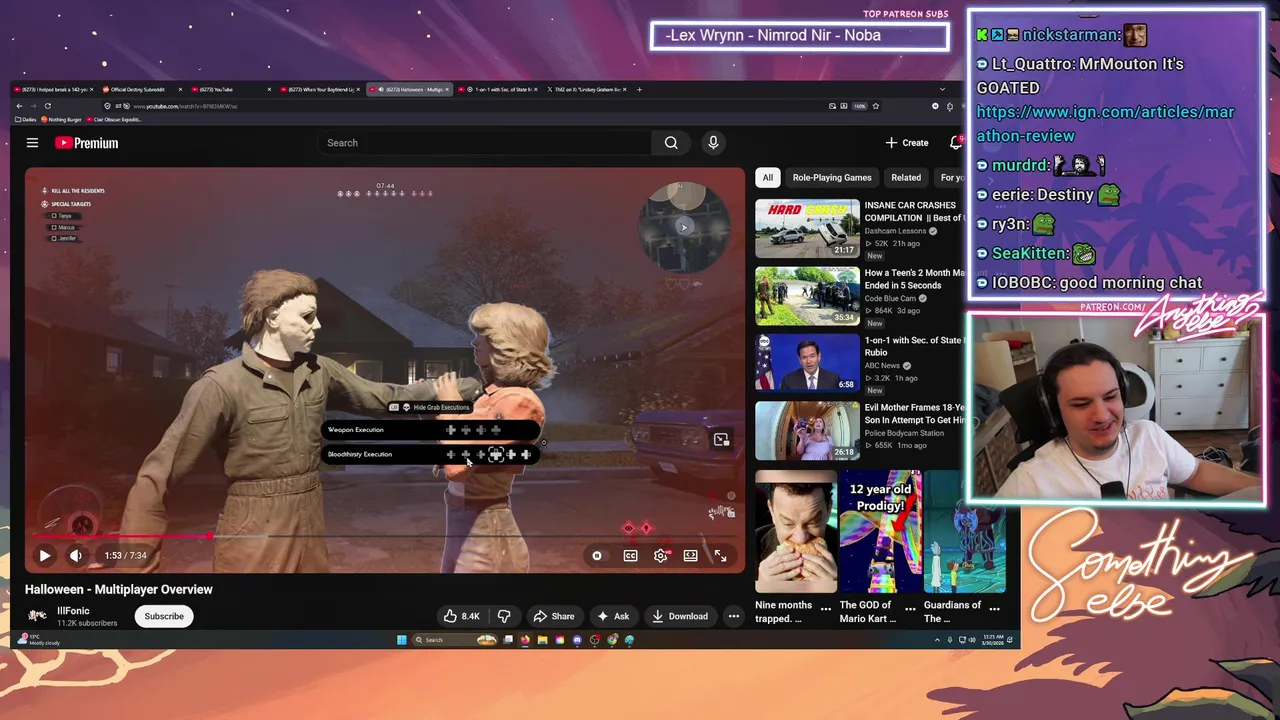Open the 1-on-1 with Sec. of State Rubio thumbnail

[x=807, y=362]
